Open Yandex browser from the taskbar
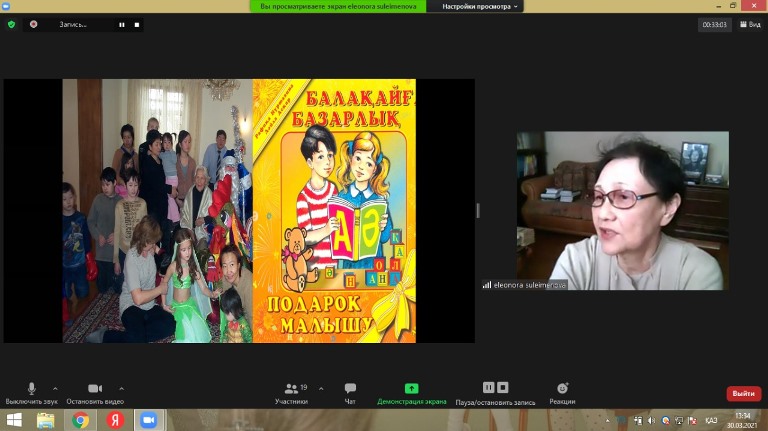Viewport: 768px width, 431px height. click(x=116, y=420)
